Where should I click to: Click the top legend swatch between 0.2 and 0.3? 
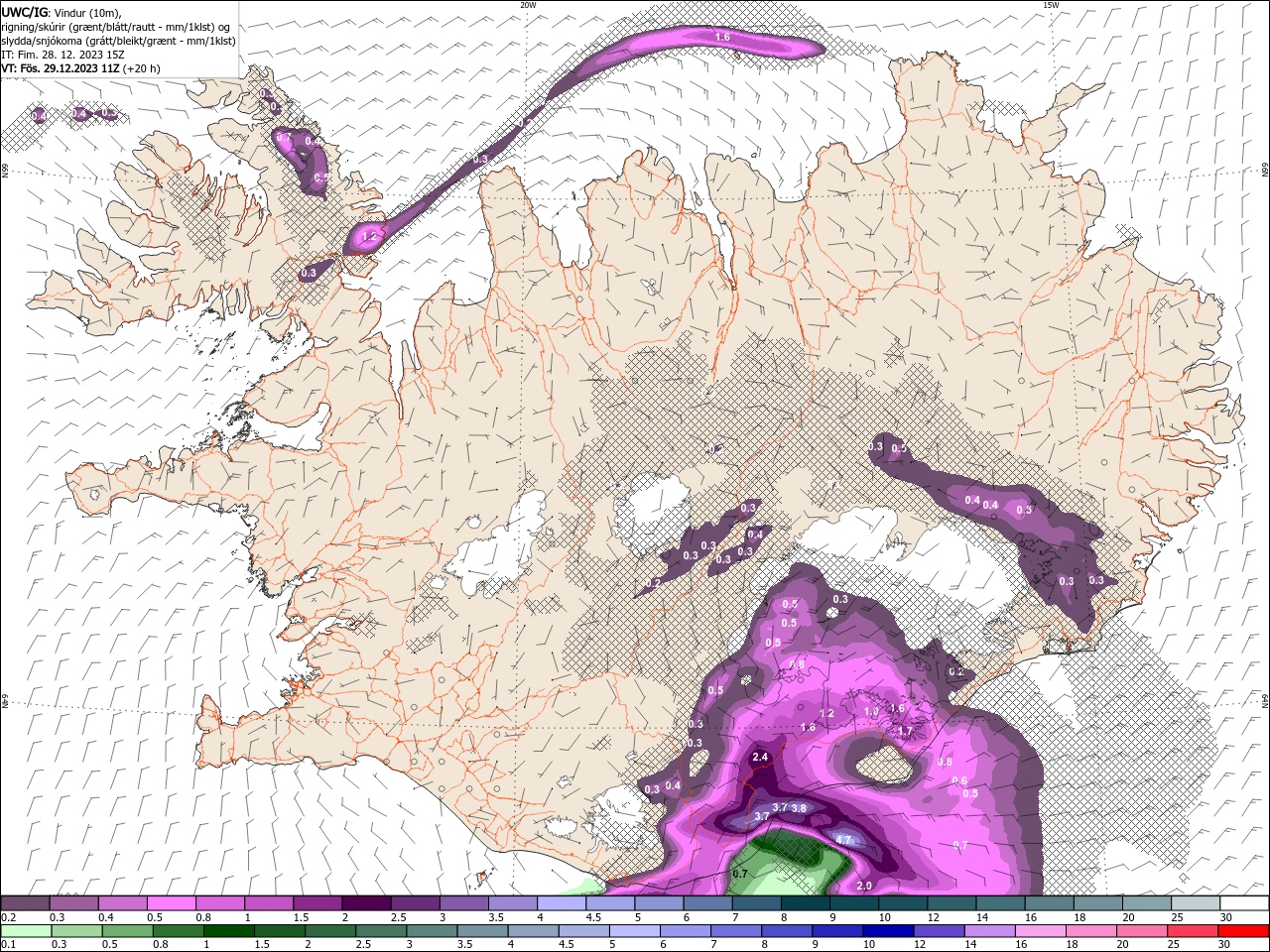[x=25, y=903]
